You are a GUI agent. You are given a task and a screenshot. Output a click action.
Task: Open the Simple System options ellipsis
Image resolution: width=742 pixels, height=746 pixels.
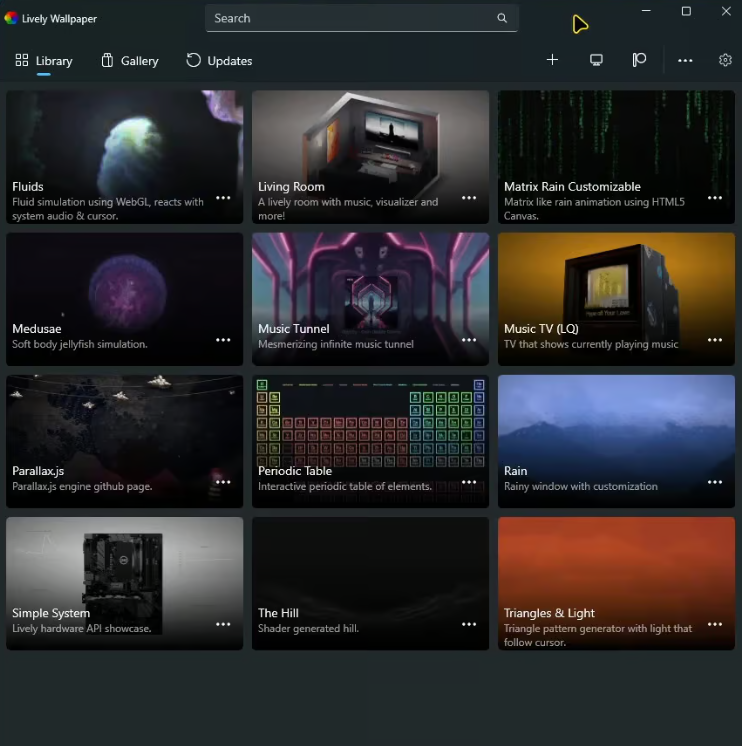[x=223, y=624]
